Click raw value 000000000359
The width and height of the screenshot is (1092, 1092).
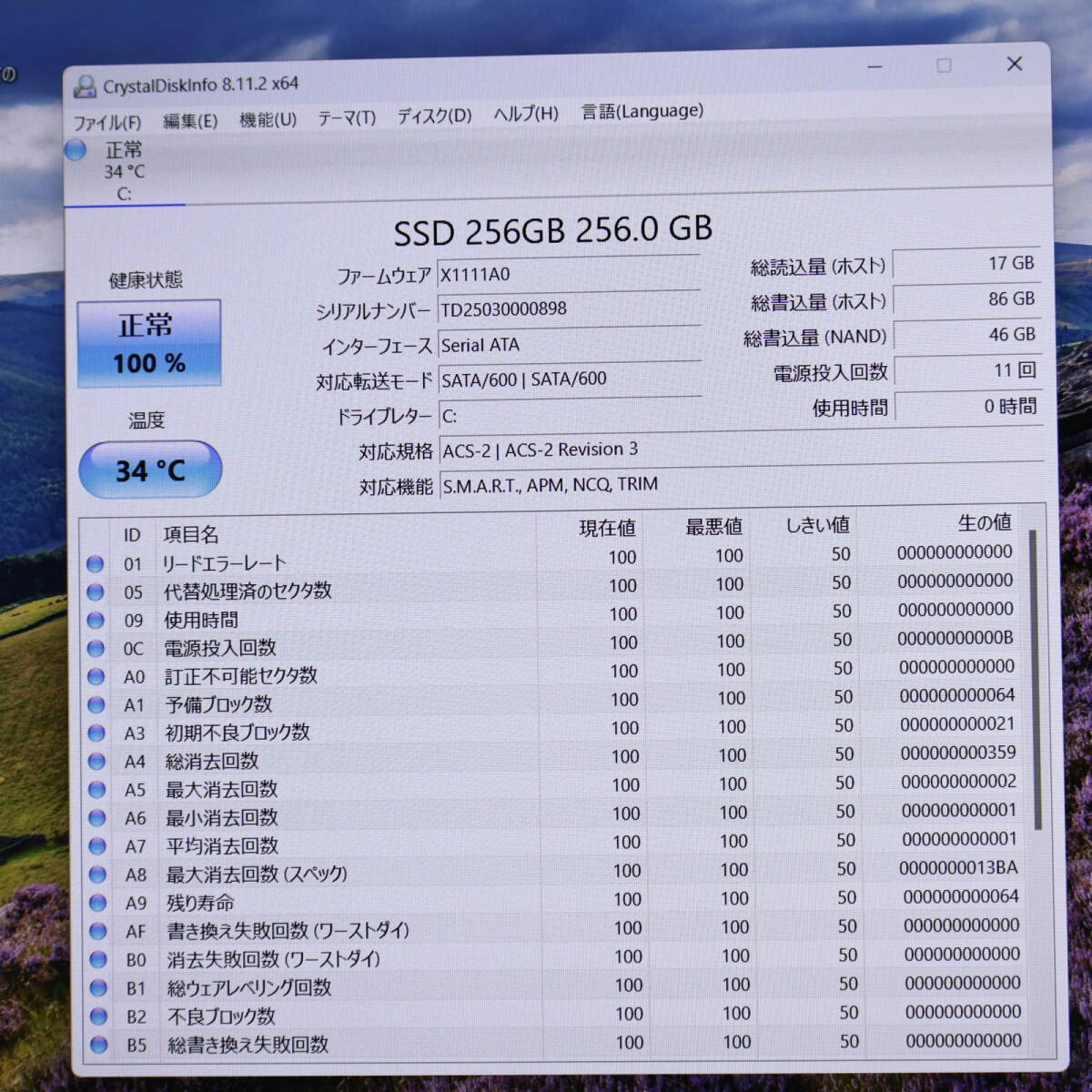[958, 753]
